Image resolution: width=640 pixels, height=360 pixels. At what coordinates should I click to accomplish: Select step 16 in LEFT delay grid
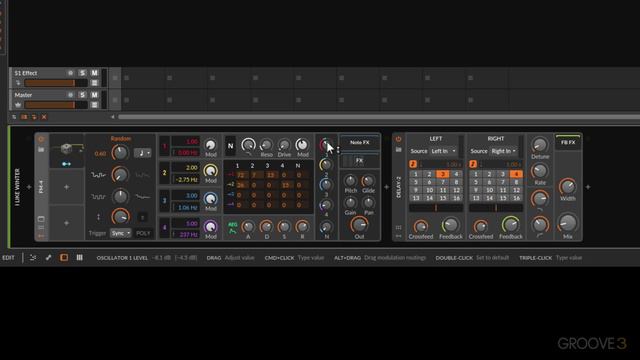[x=456, y=198]
